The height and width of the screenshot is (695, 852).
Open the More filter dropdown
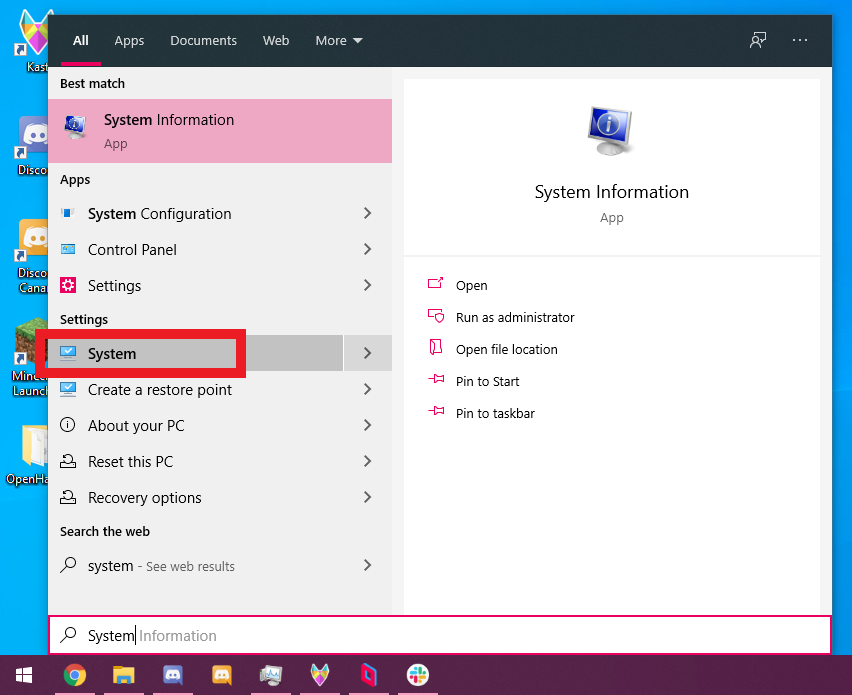[x=338, y=41]
